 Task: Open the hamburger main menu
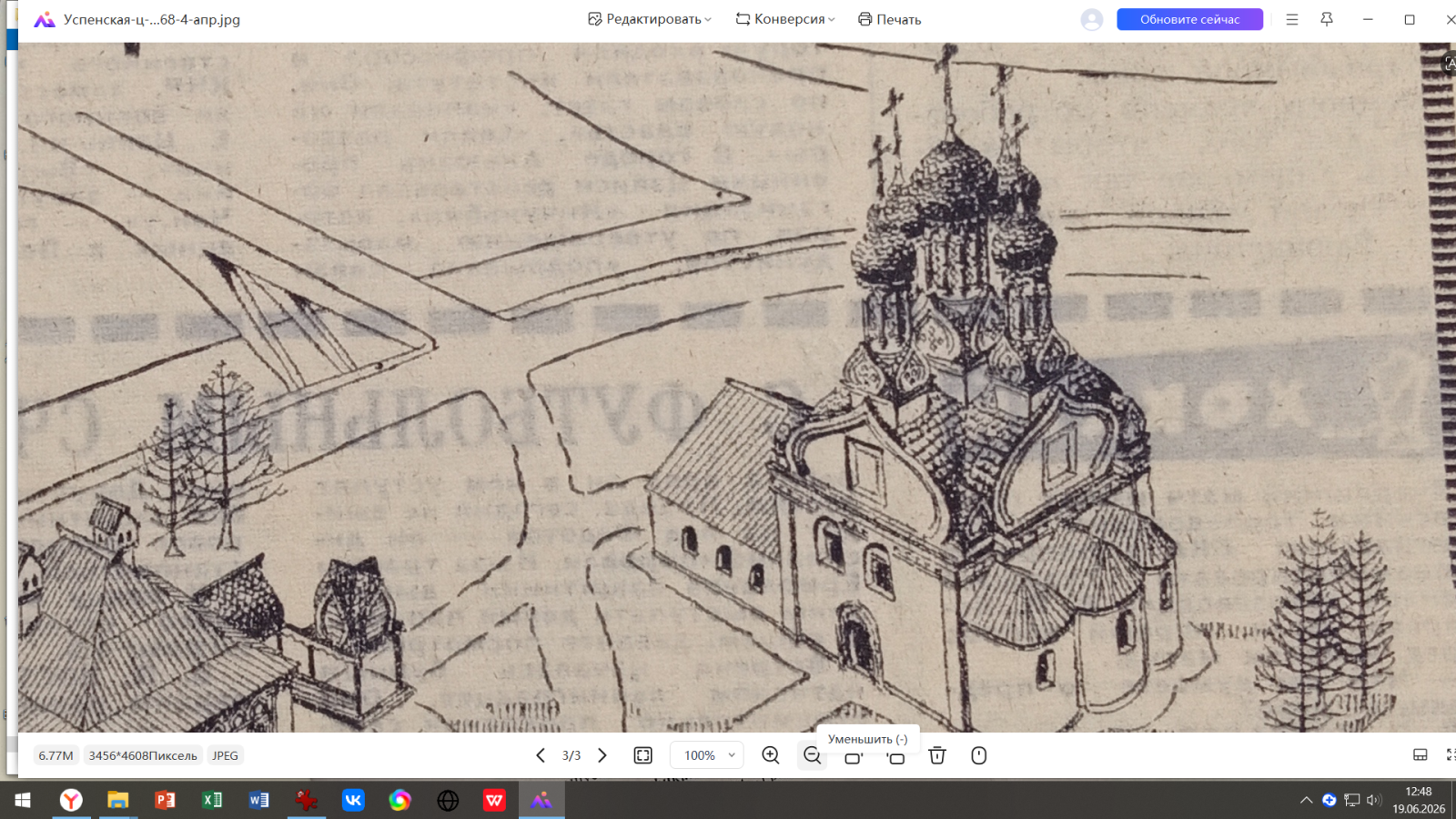(x=1292, y=19)
